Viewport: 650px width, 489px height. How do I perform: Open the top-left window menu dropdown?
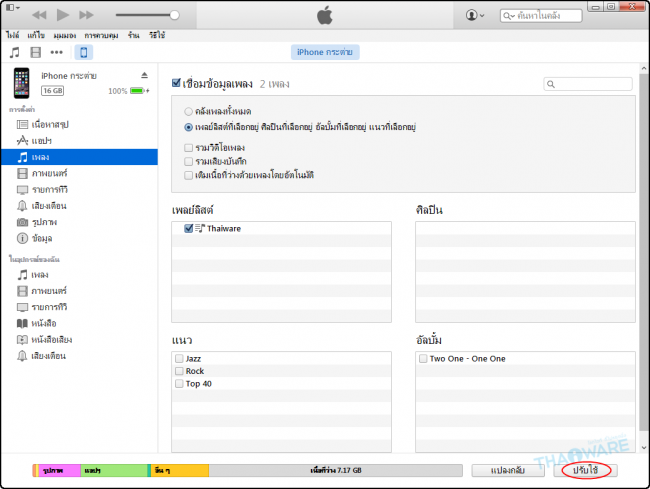click(12, 7)
